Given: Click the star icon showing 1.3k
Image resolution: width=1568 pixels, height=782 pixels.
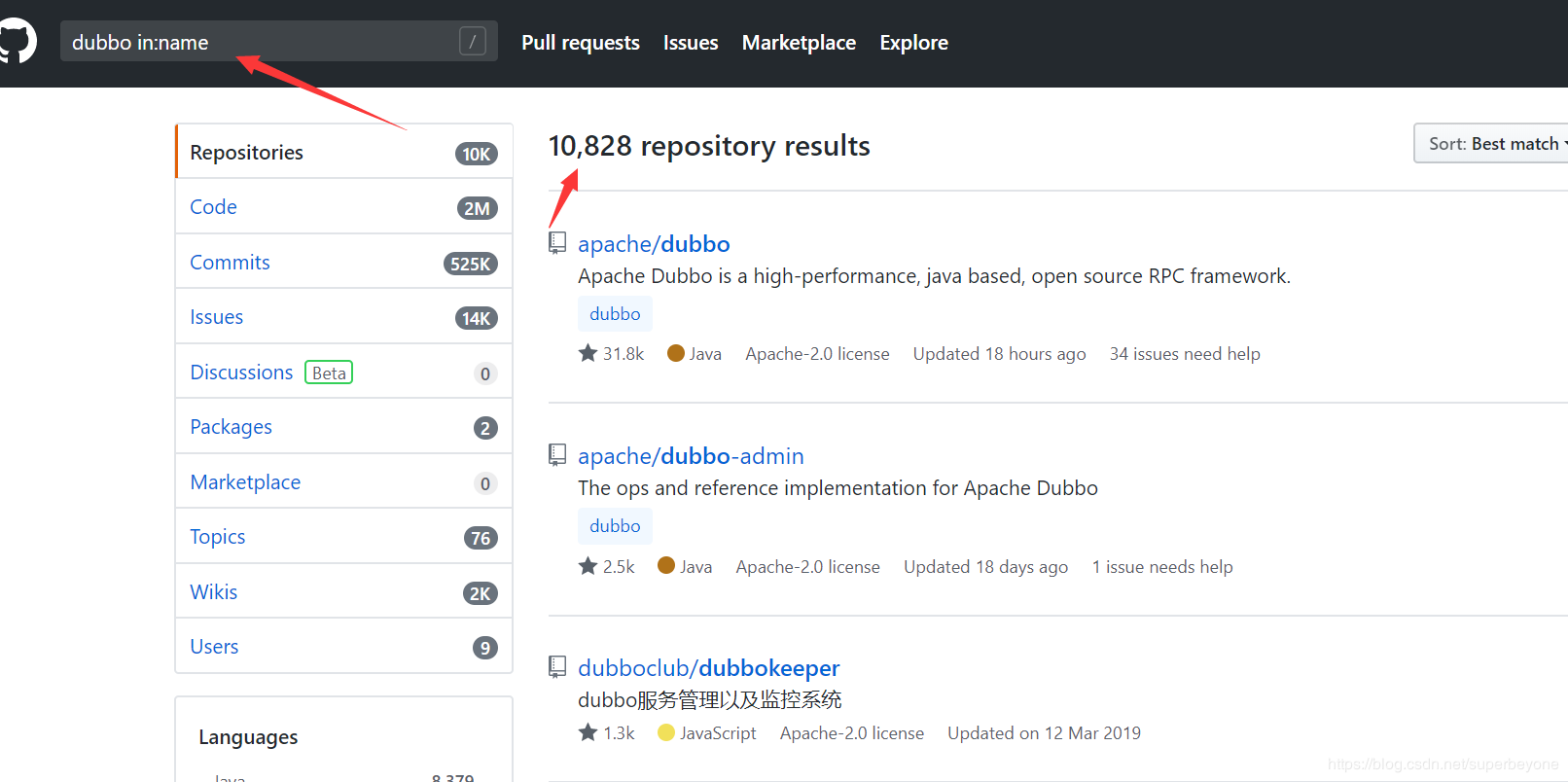Looking at the screenshot, I should 588,732.
